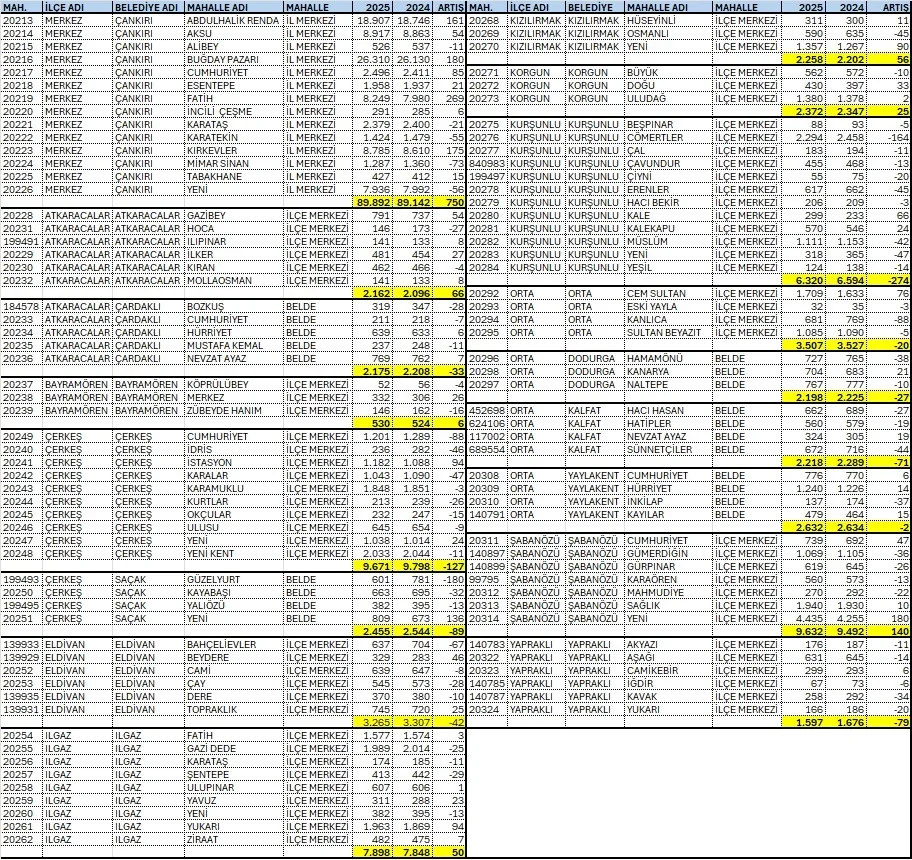The width and height of the screenshot is (912, 860).
Task: Select yellow total cell 89.892
Action: tap(374, 201)
